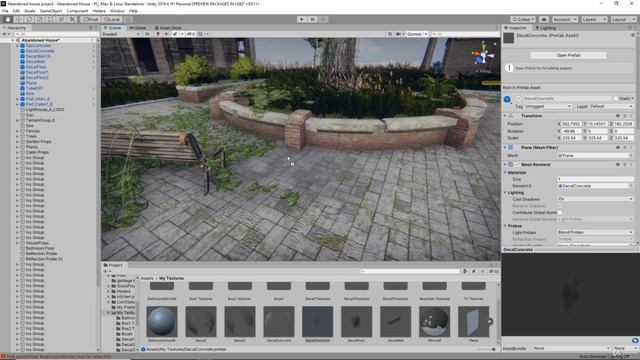Open the Assets menu

tap(29, 11)
